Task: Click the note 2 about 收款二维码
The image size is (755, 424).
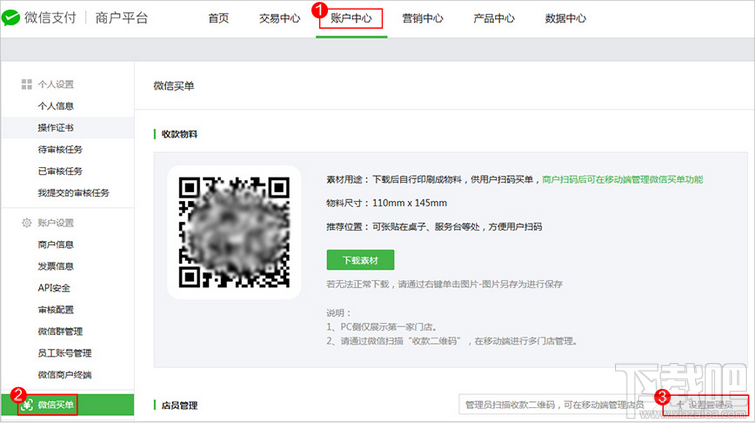Action: (x=452, y=341)
